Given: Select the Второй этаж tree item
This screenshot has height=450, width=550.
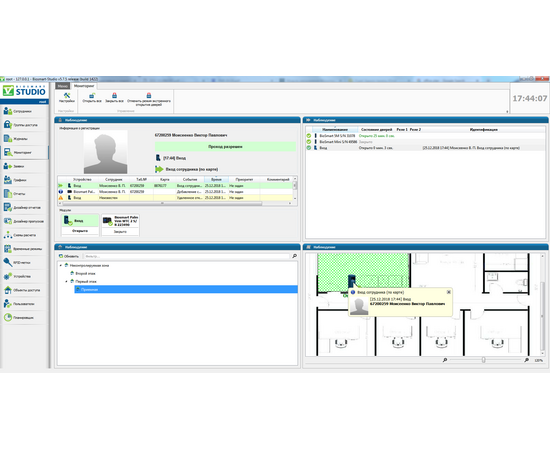Looking at the screenshot, I should pos(85,273).
